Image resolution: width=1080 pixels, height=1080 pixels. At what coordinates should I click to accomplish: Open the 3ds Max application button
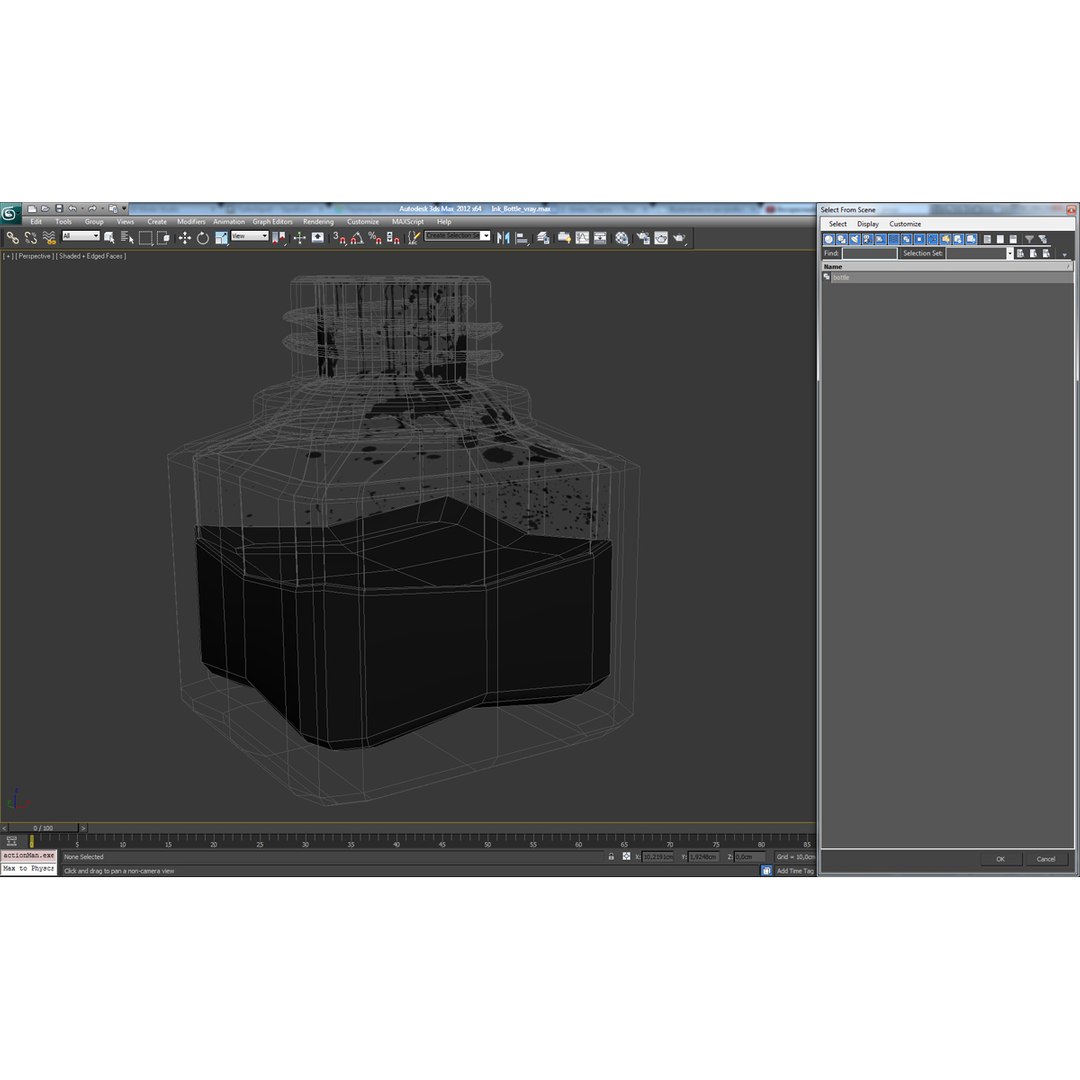[x=10, y=214]
